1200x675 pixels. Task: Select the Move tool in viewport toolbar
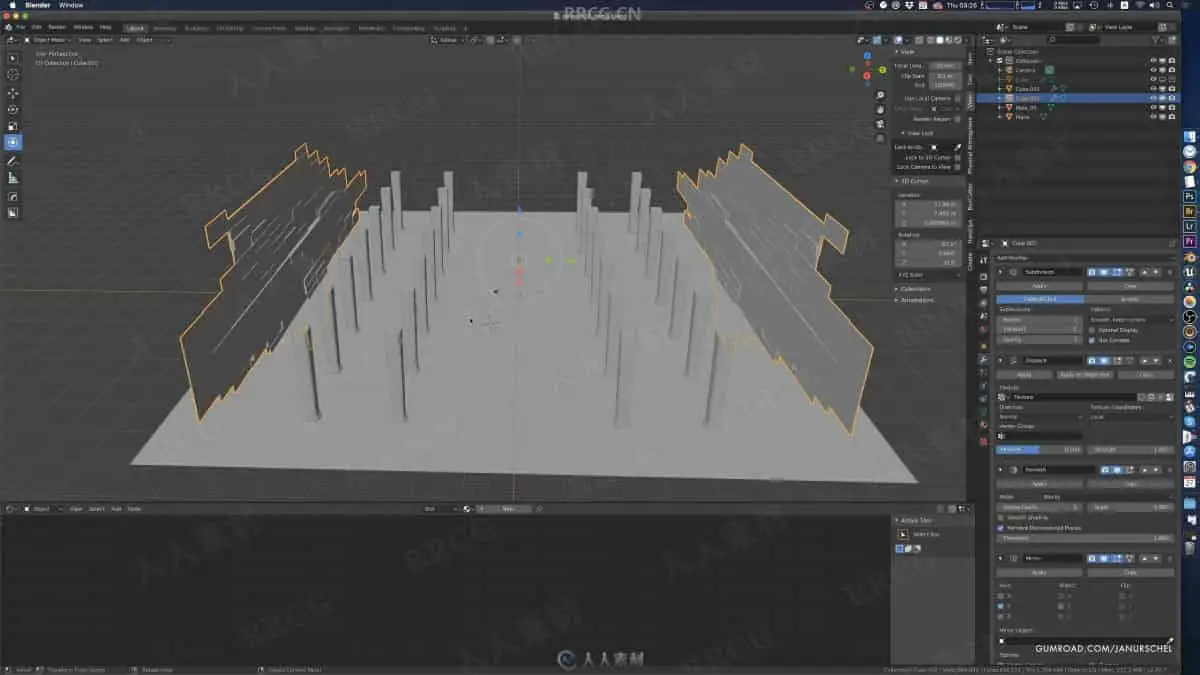point(13,92)
